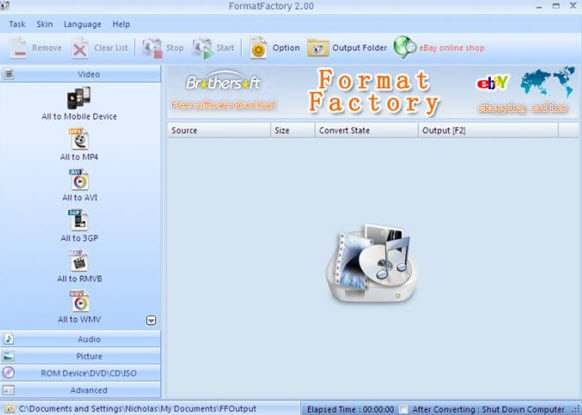Click the FormatFactory title bar app icon
This screenshot has height=415, width=582.
tap(5, 5)
